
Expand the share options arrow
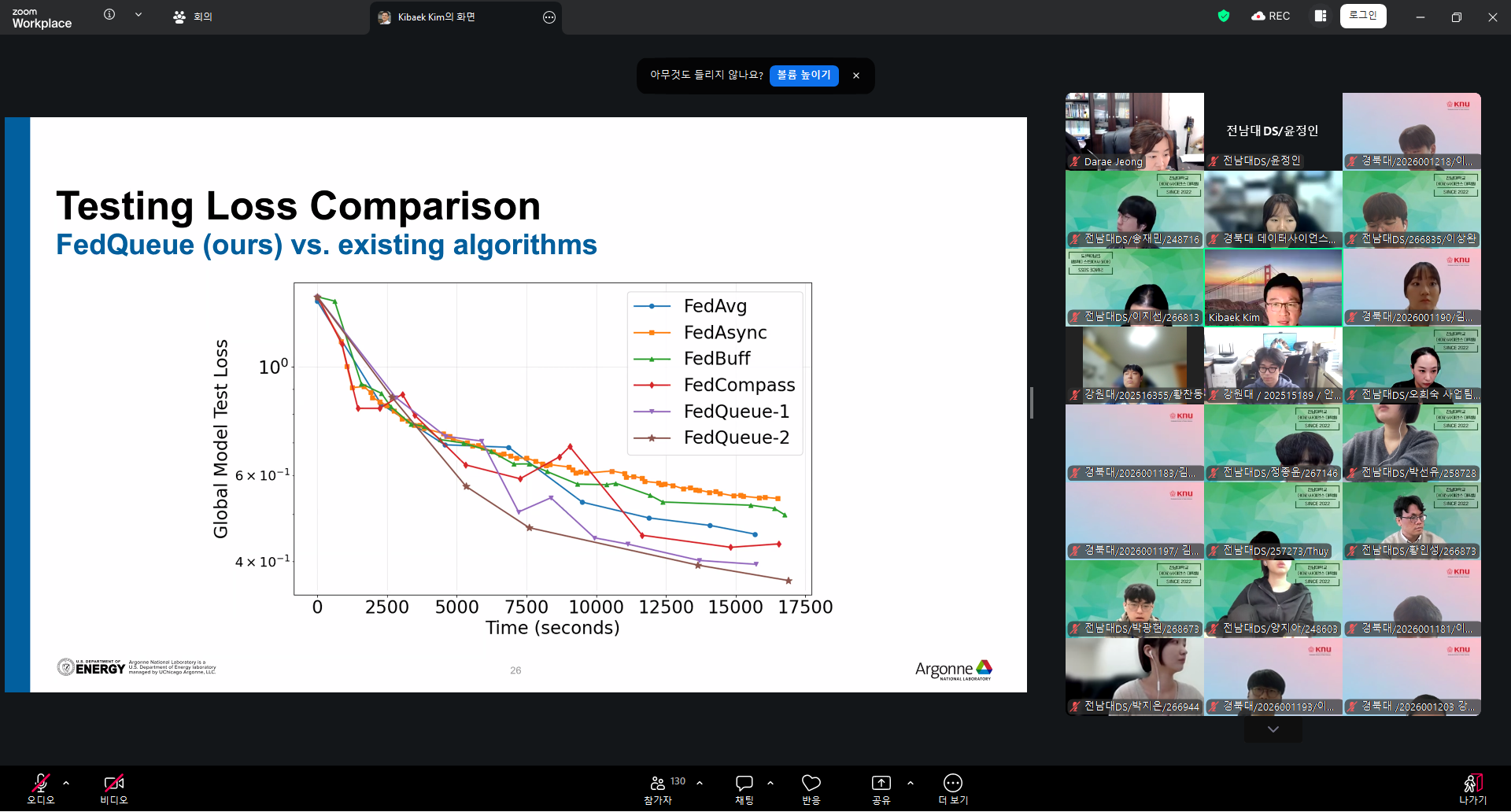coord(911,783)
